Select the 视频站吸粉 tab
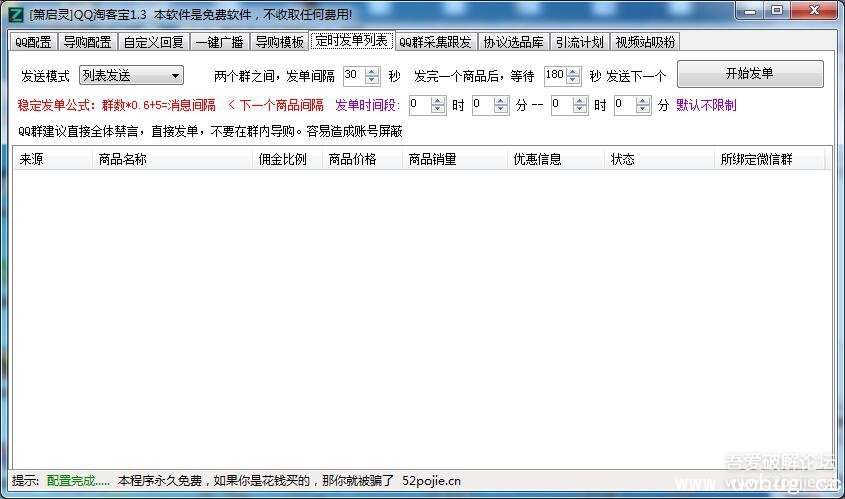Viewport: 845px width, 499px height. click(x=645, y=42)
